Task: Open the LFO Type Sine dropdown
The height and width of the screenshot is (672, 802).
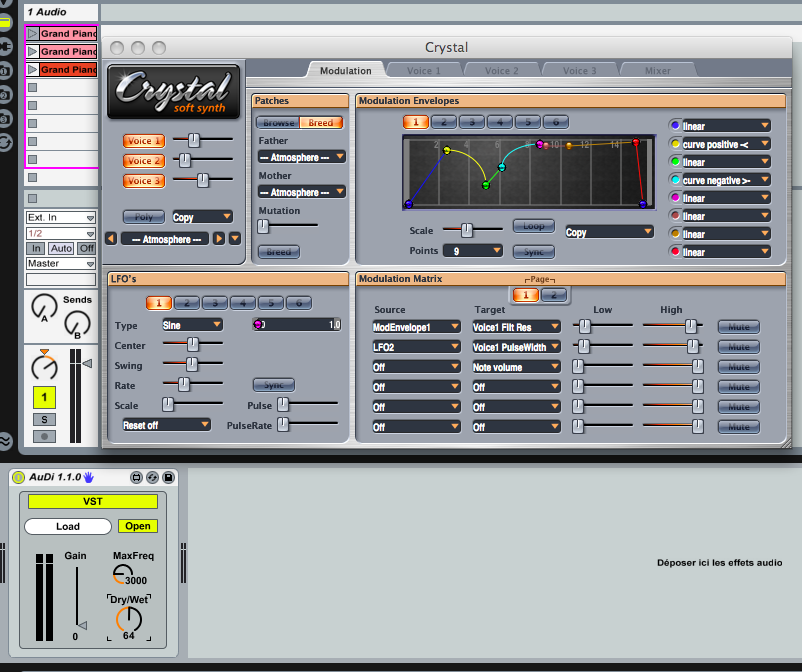Action: (192, 325)
